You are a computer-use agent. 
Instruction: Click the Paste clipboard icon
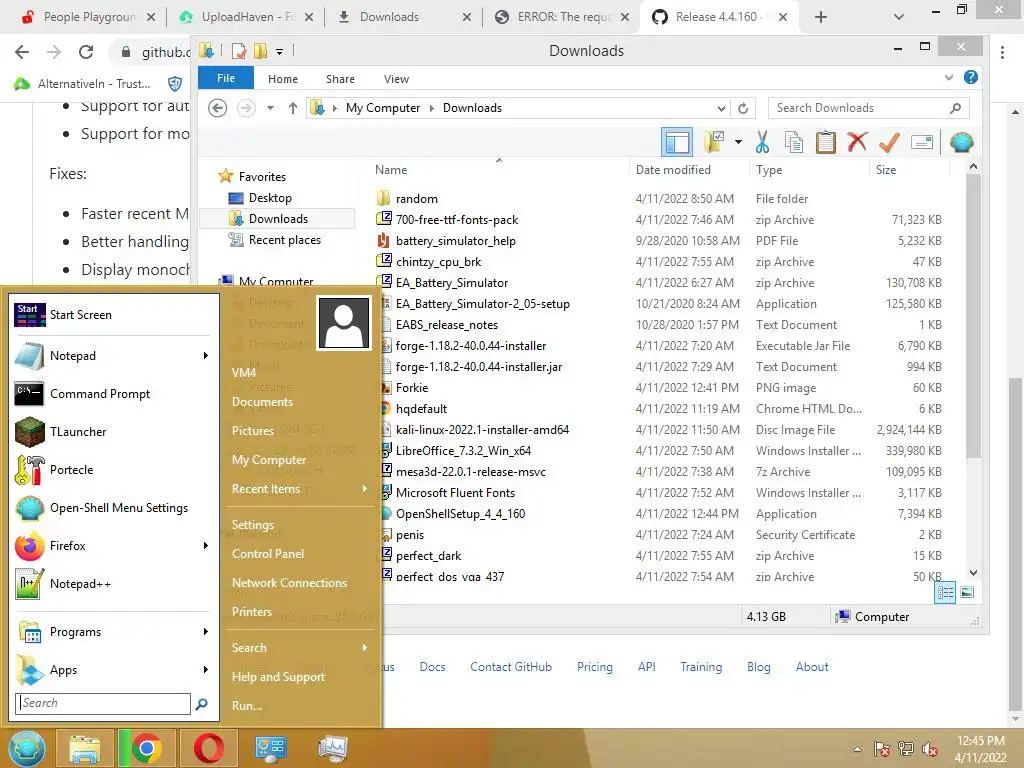pos(825,142)
